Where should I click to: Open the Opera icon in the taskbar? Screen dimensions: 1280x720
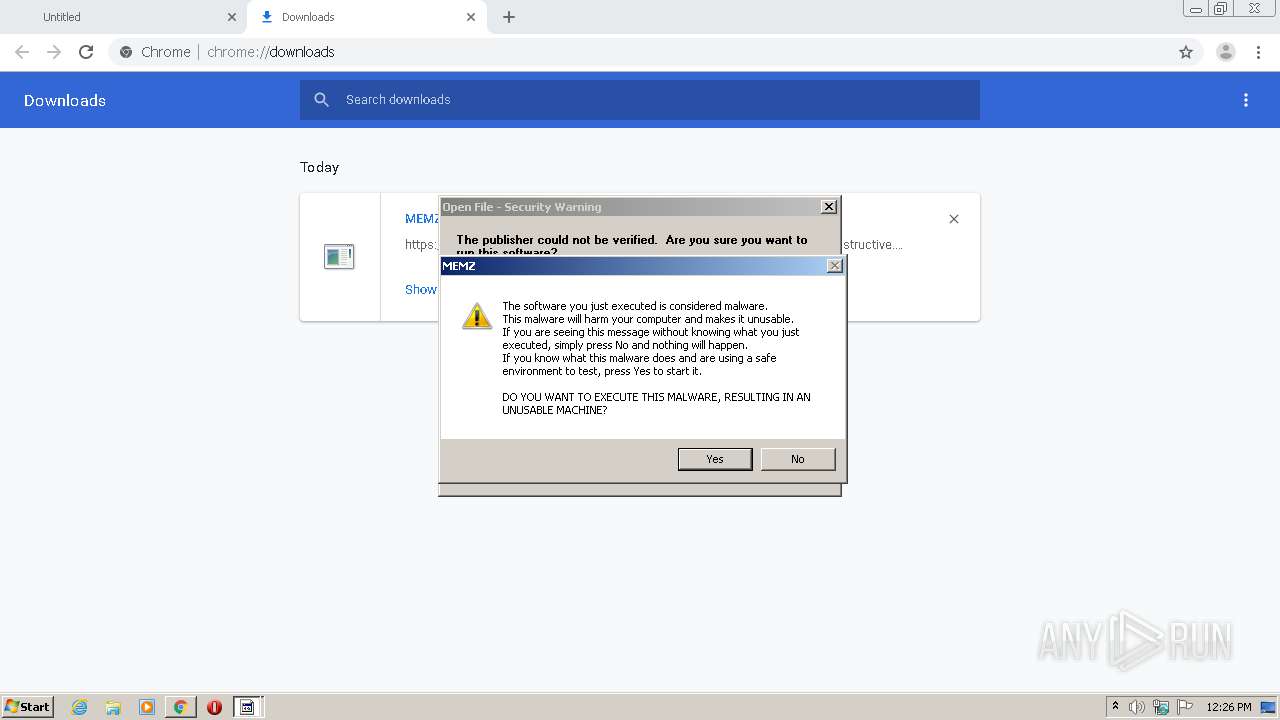[214, 707]
